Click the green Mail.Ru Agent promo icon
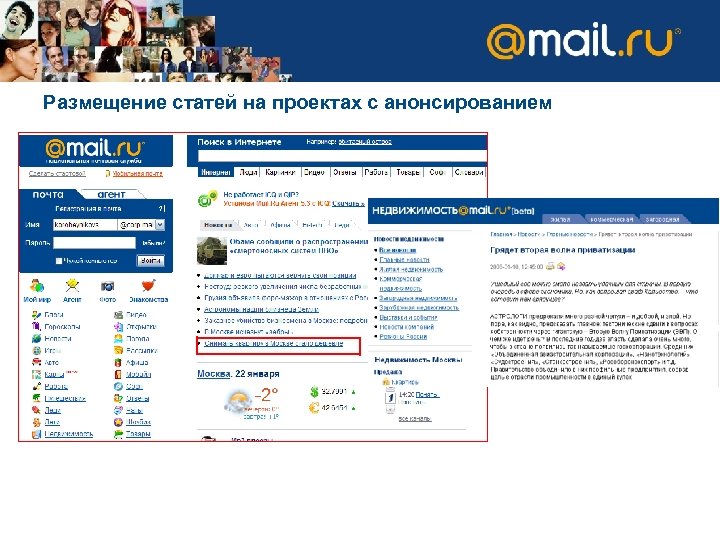The height and width of the screenshot is (540, 720). [x=207, y=199]
